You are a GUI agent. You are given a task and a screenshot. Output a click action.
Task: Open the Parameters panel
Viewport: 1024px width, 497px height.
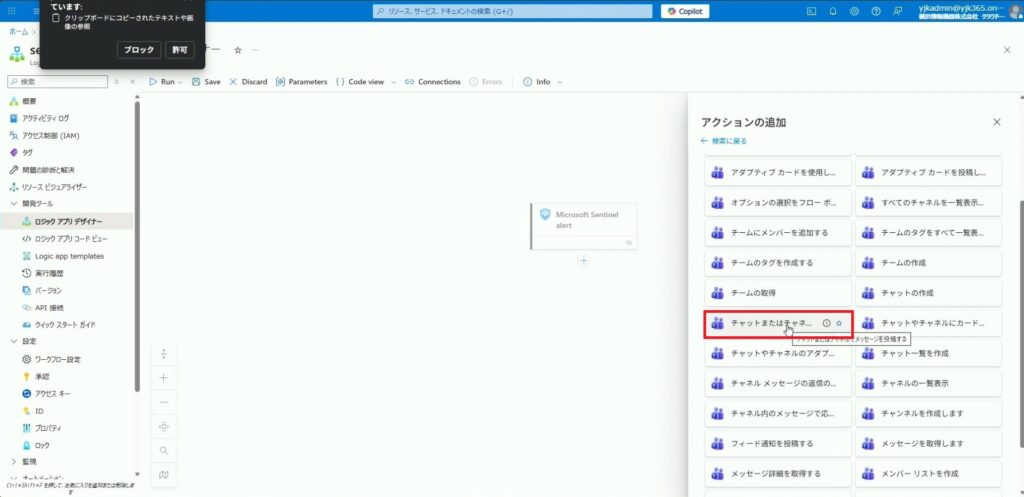point(281,82)
